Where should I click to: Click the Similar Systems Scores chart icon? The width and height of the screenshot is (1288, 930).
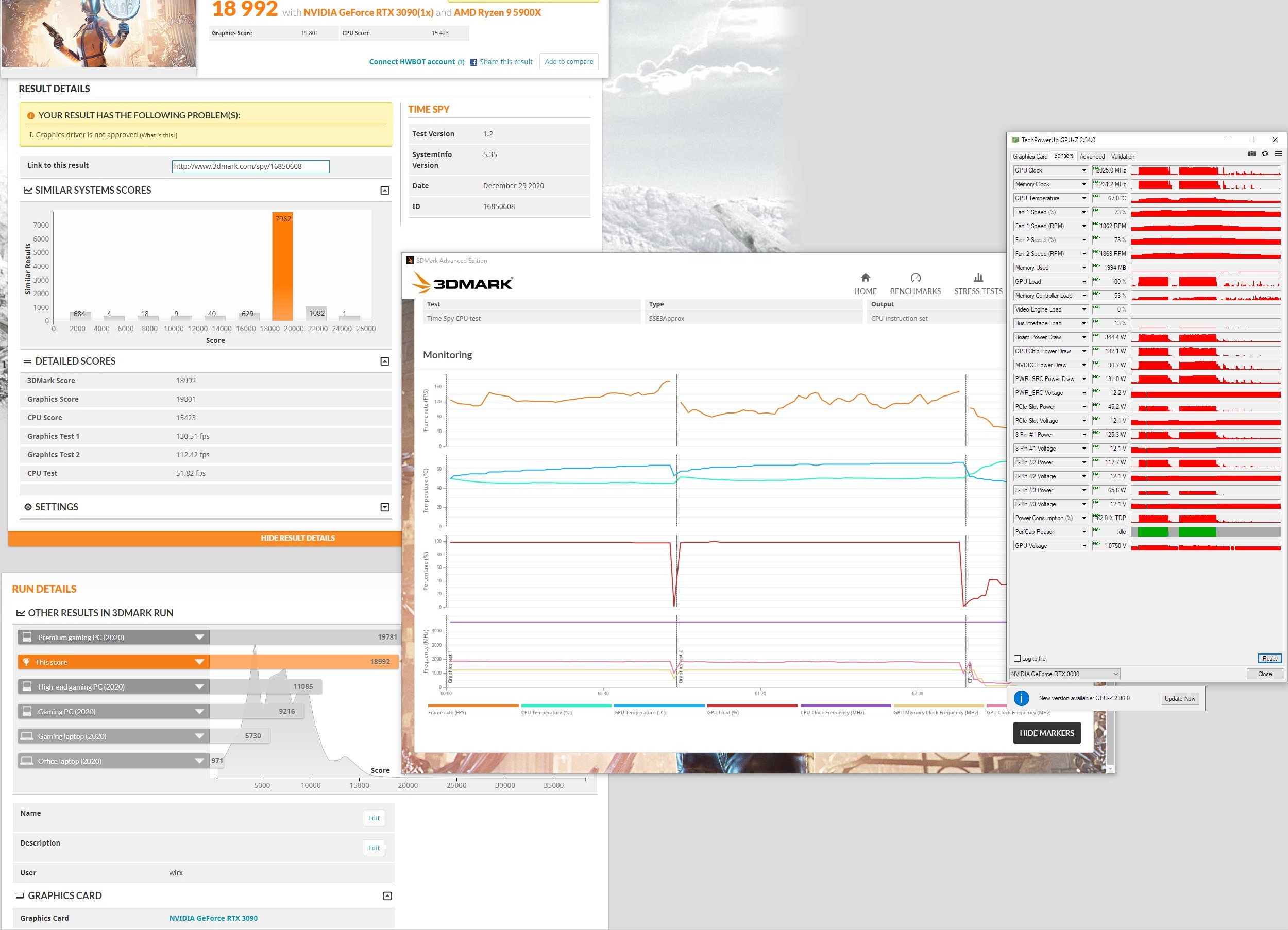pyautogui.click(x=27, y=190)
